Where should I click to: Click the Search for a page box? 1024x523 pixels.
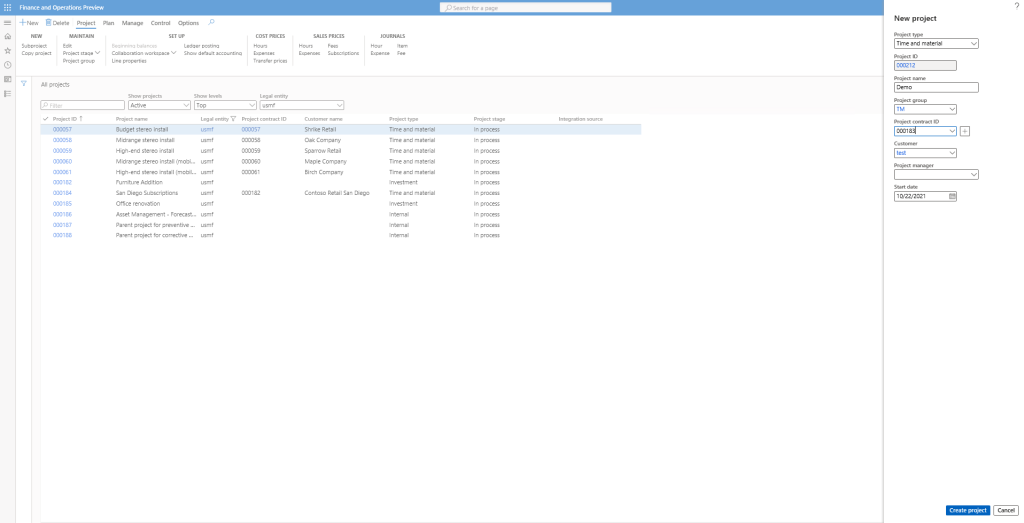tap(526, 7)
